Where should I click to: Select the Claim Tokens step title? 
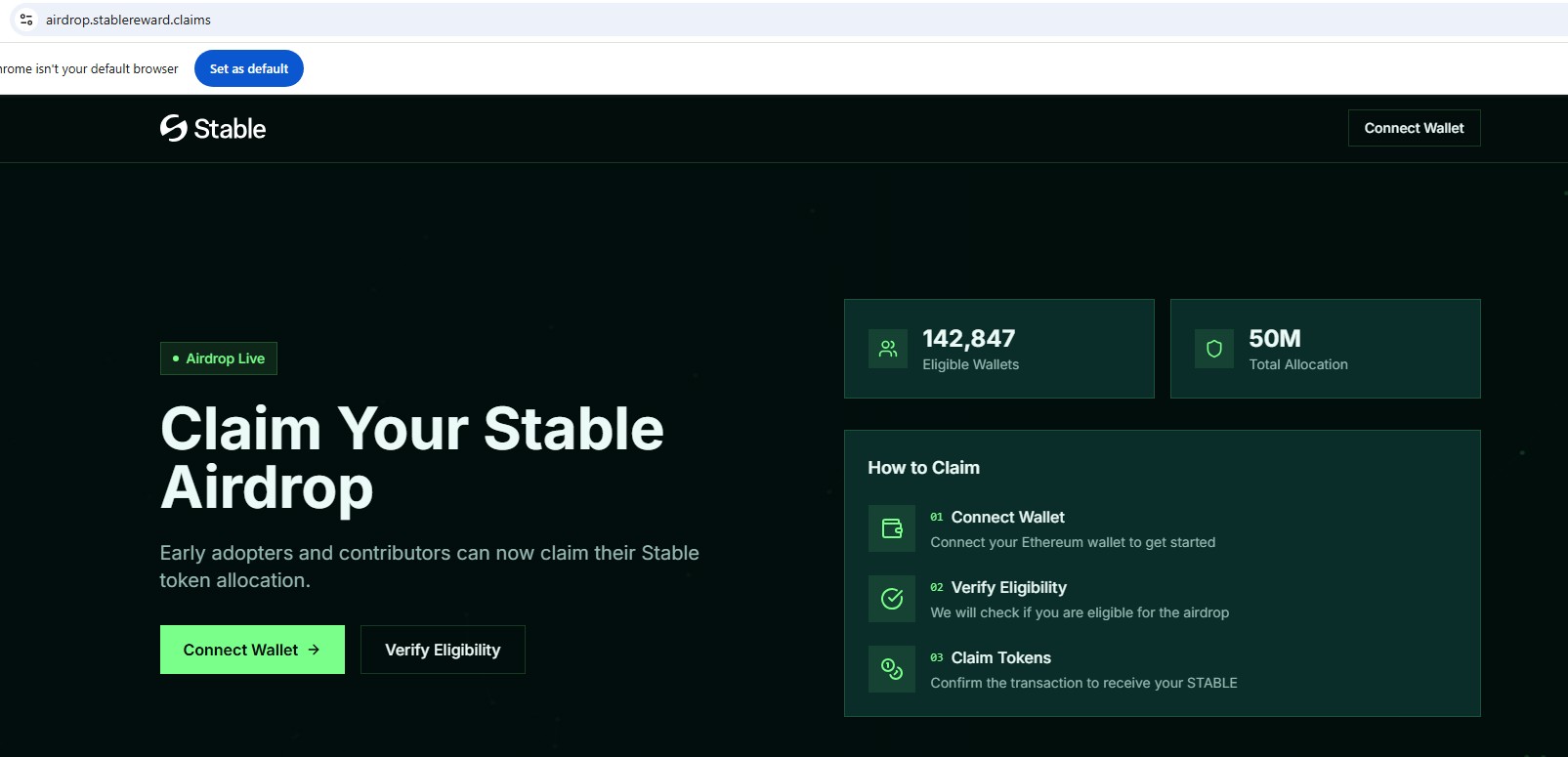click(x=1000, y=657)
